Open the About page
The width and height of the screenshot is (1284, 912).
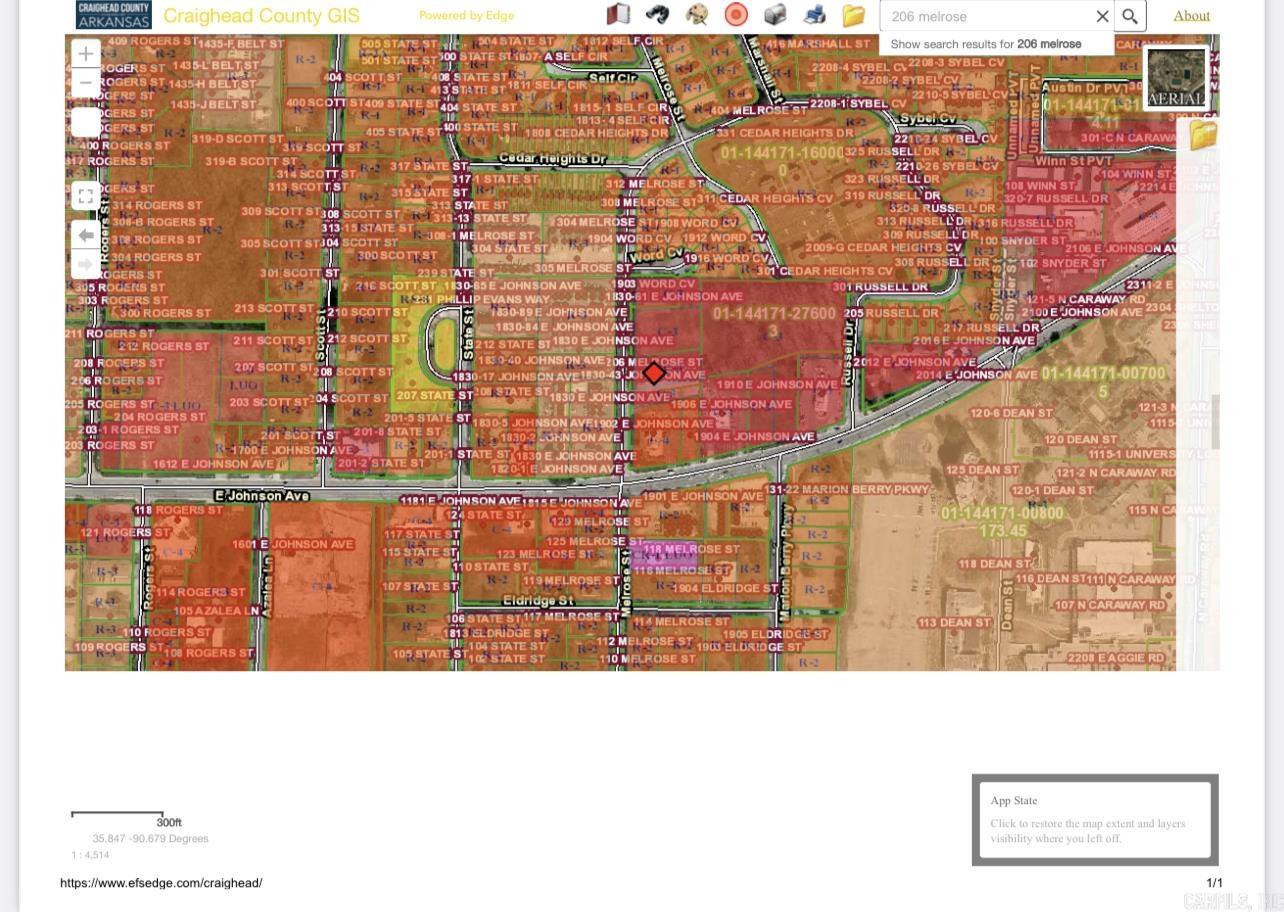(x=1191, y=15)
